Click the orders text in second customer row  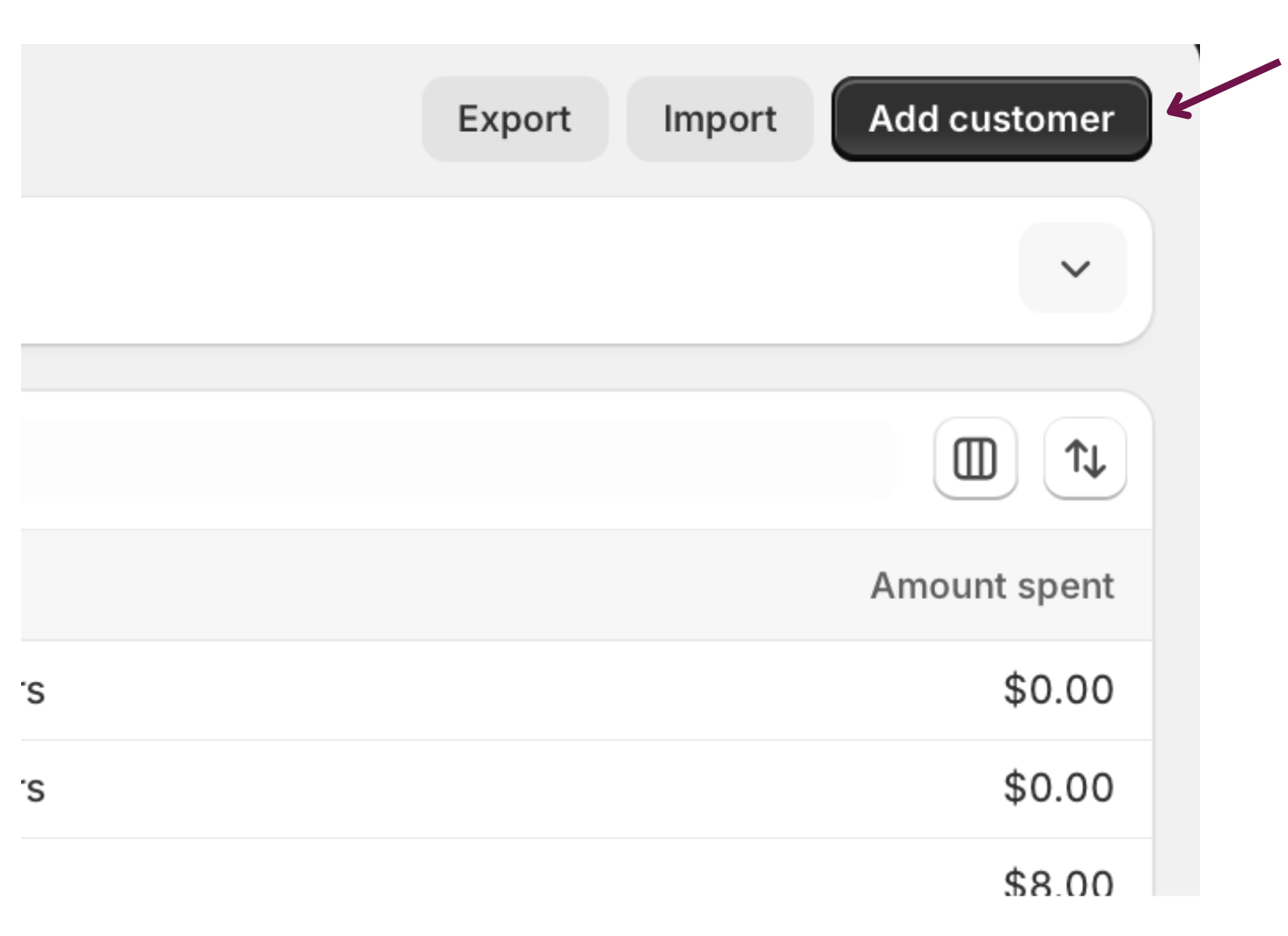pyautogui.click(x=33, y=789)
